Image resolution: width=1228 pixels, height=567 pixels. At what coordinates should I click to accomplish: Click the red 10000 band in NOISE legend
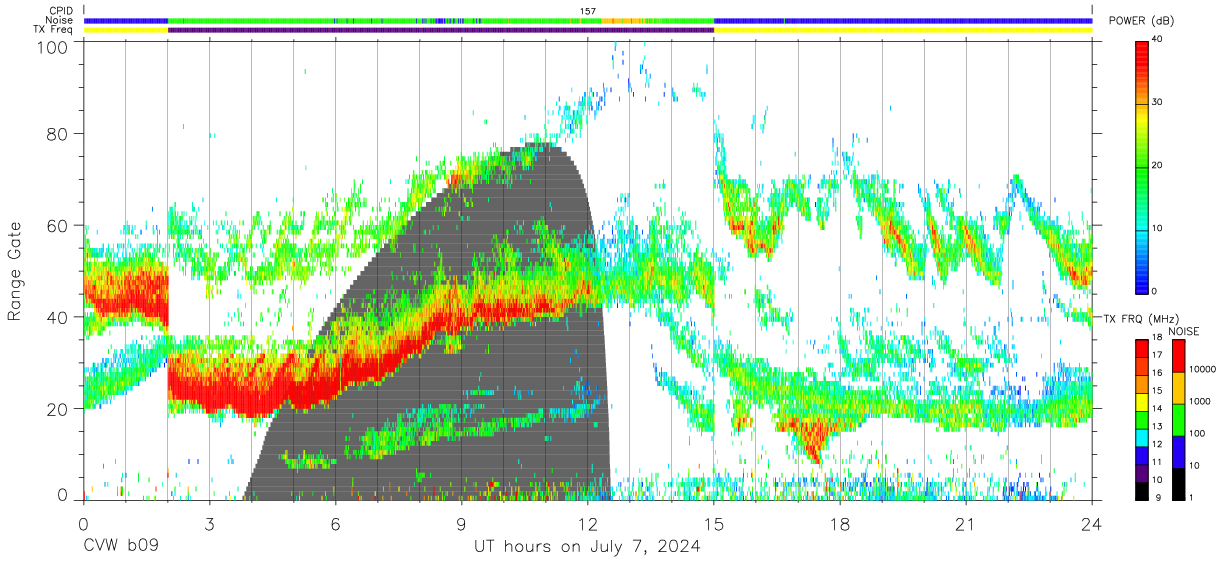(x=1177, y=356)
